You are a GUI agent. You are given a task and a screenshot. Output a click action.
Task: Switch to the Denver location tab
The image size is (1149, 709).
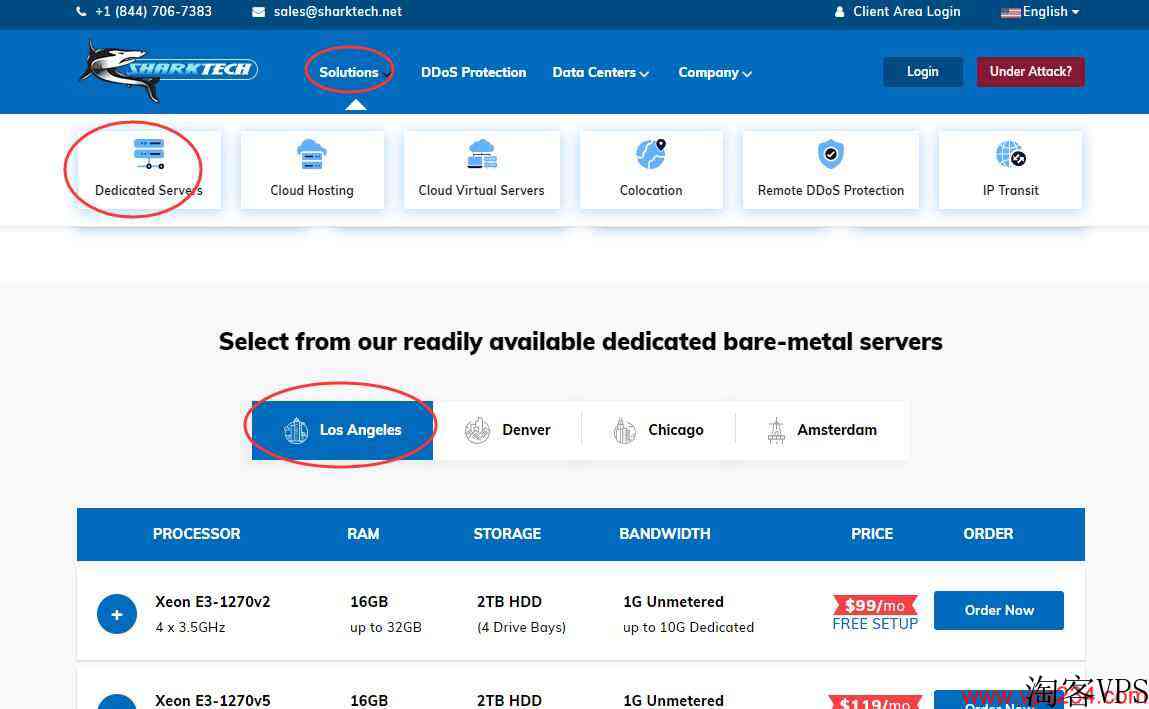[x=507, y=430]
